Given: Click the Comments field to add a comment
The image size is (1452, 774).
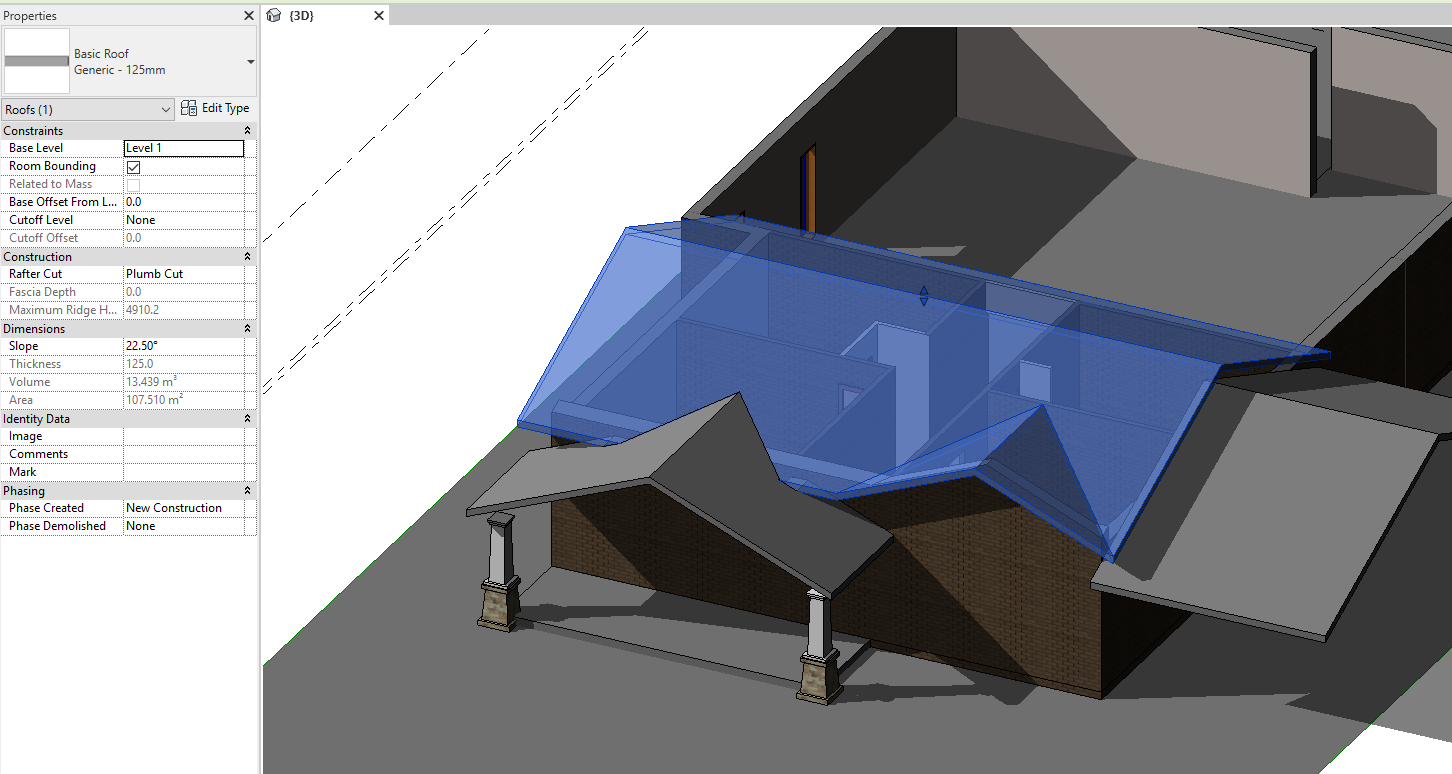Looking at the screenshot, I should pos(189,453).
